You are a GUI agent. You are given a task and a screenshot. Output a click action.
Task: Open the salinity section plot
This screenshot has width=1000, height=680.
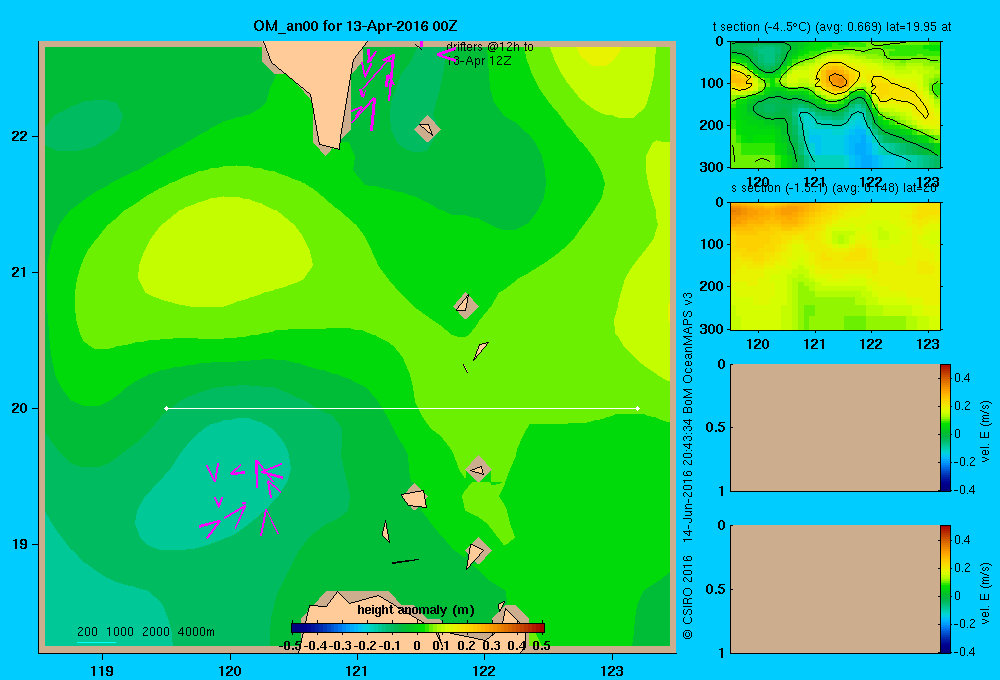tap(835, 266)
